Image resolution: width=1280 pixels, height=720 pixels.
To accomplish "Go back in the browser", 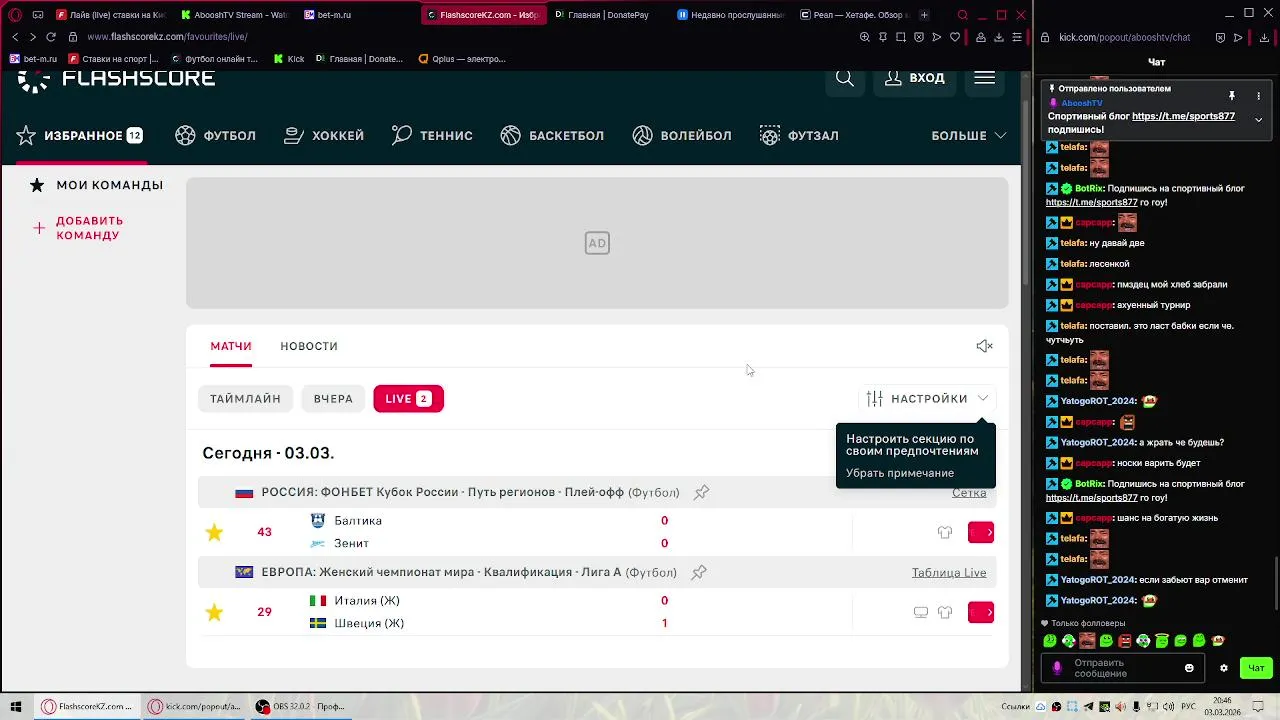I will point(15,37).
